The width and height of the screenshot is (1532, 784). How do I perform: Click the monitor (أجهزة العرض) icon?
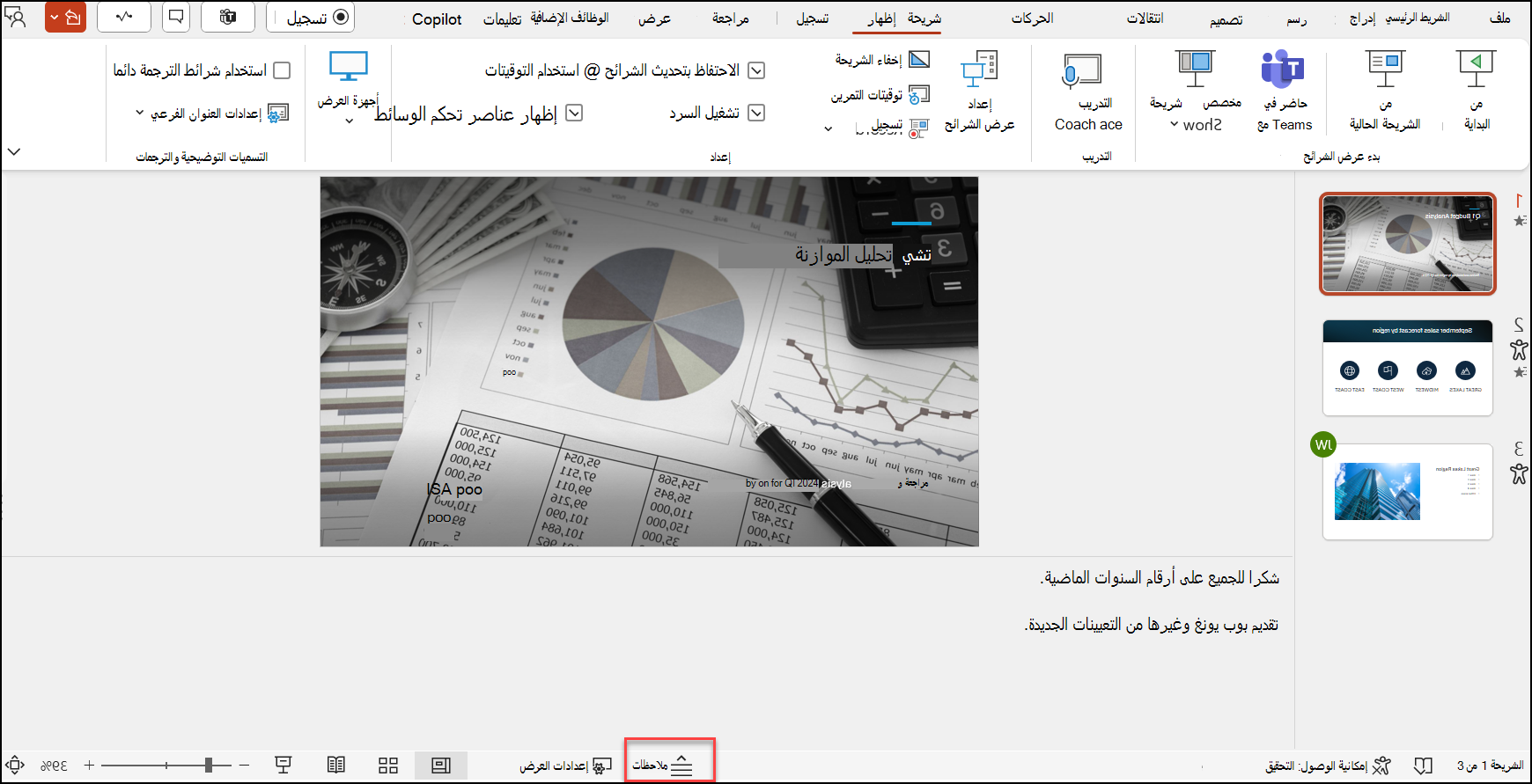[348, 67]
